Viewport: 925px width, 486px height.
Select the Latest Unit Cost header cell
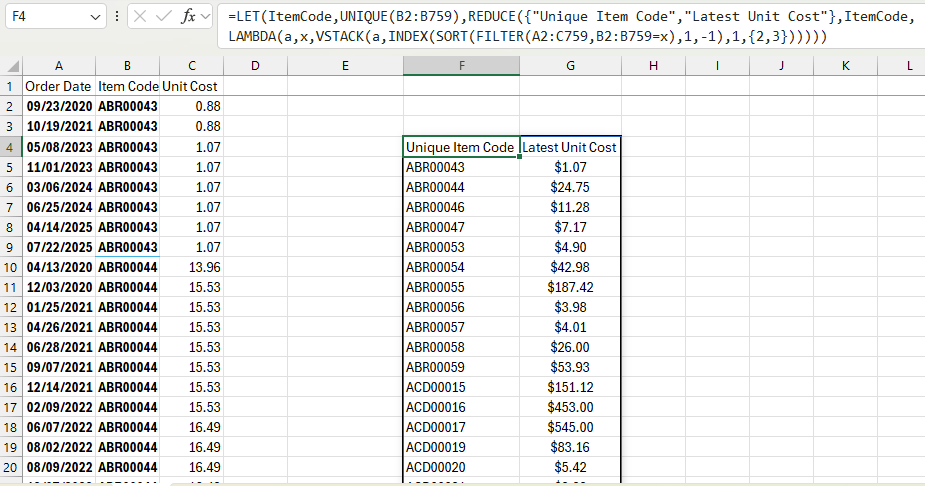tap(570, 147)
